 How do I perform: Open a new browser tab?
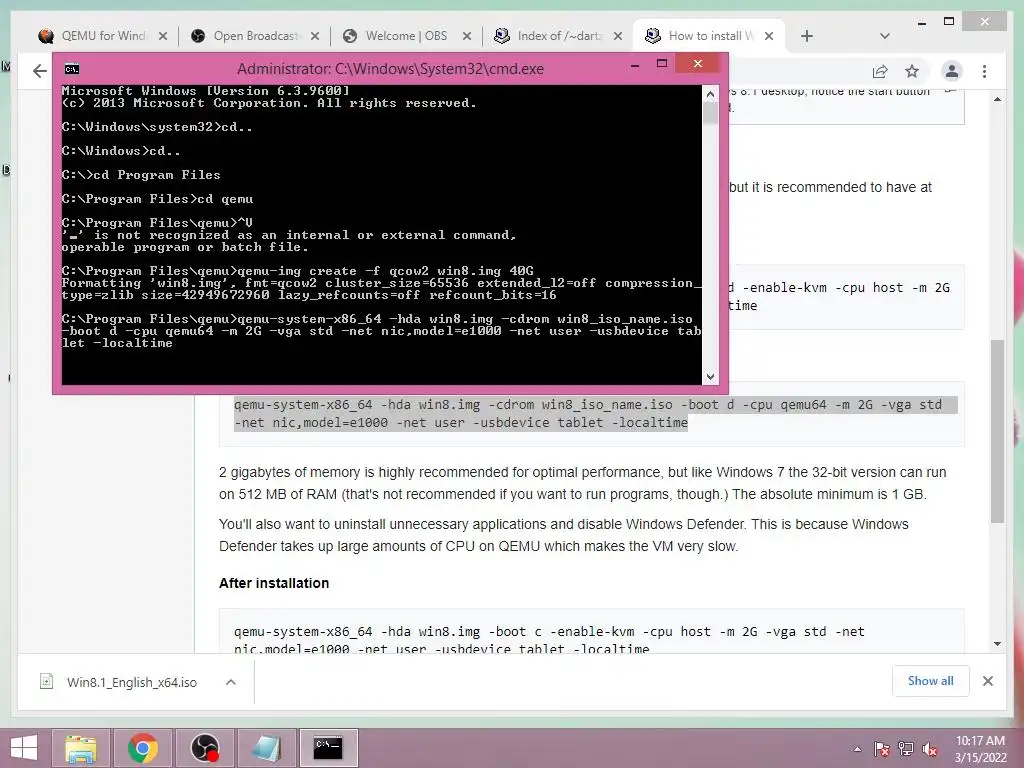[x=807, y=36]
